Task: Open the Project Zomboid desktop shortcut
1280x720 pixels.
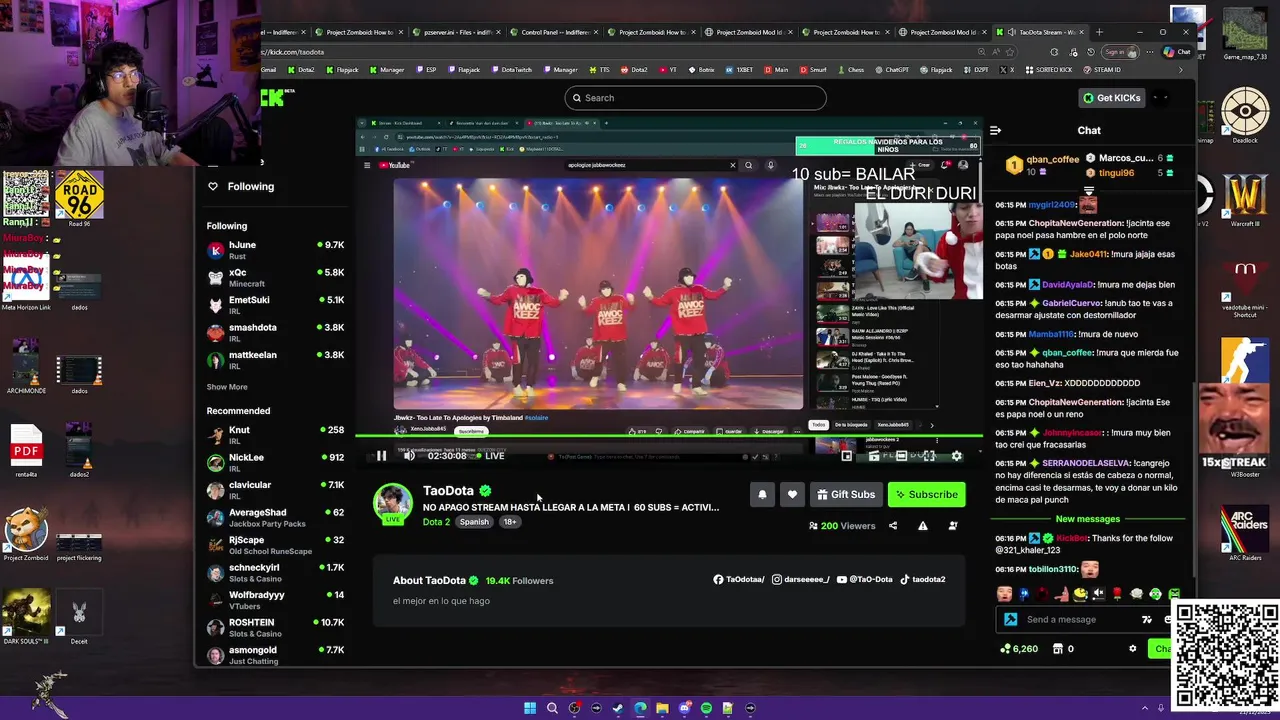Action: [26, 534]
